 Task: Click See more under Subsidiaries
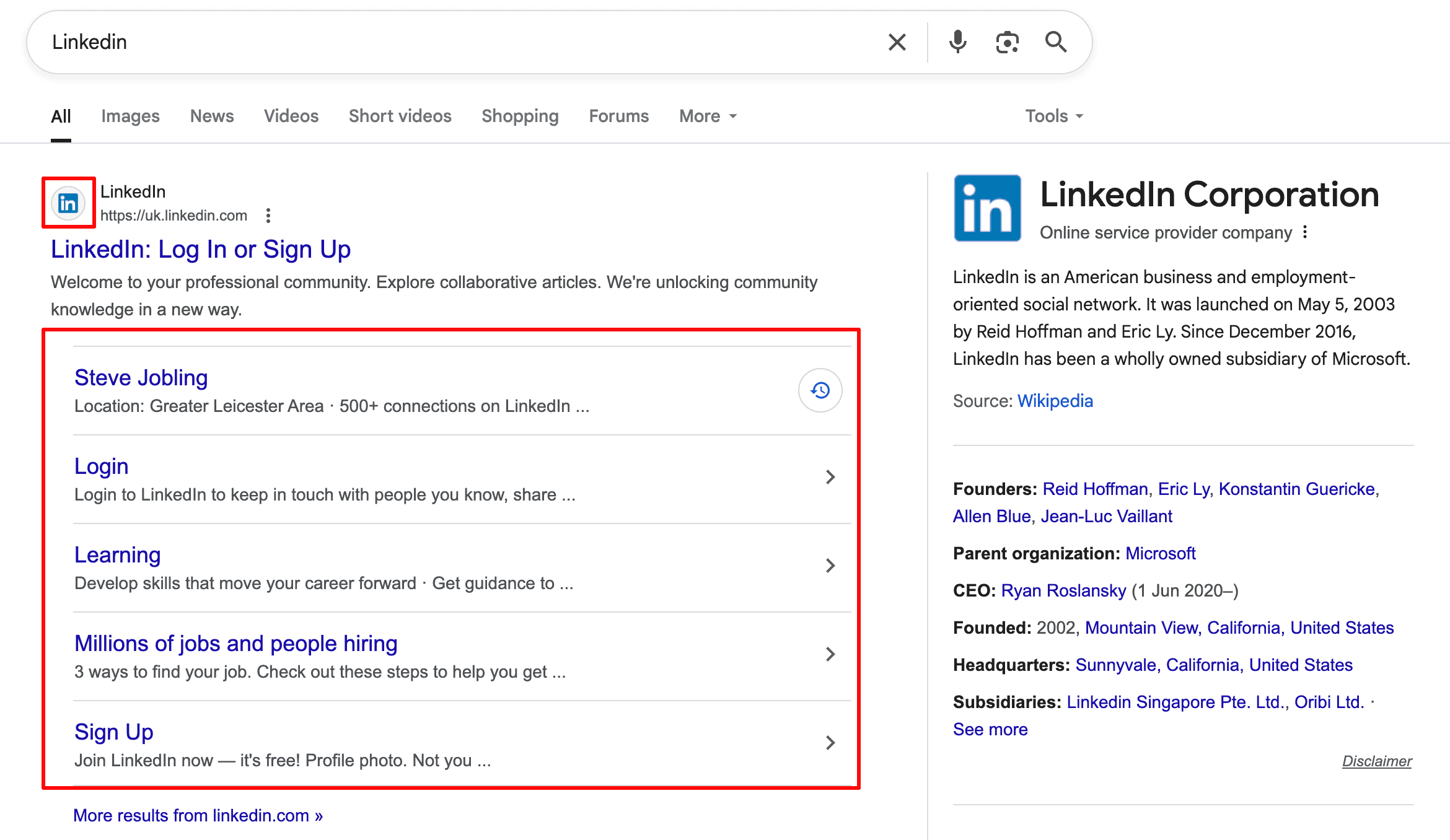click(990, 729)
